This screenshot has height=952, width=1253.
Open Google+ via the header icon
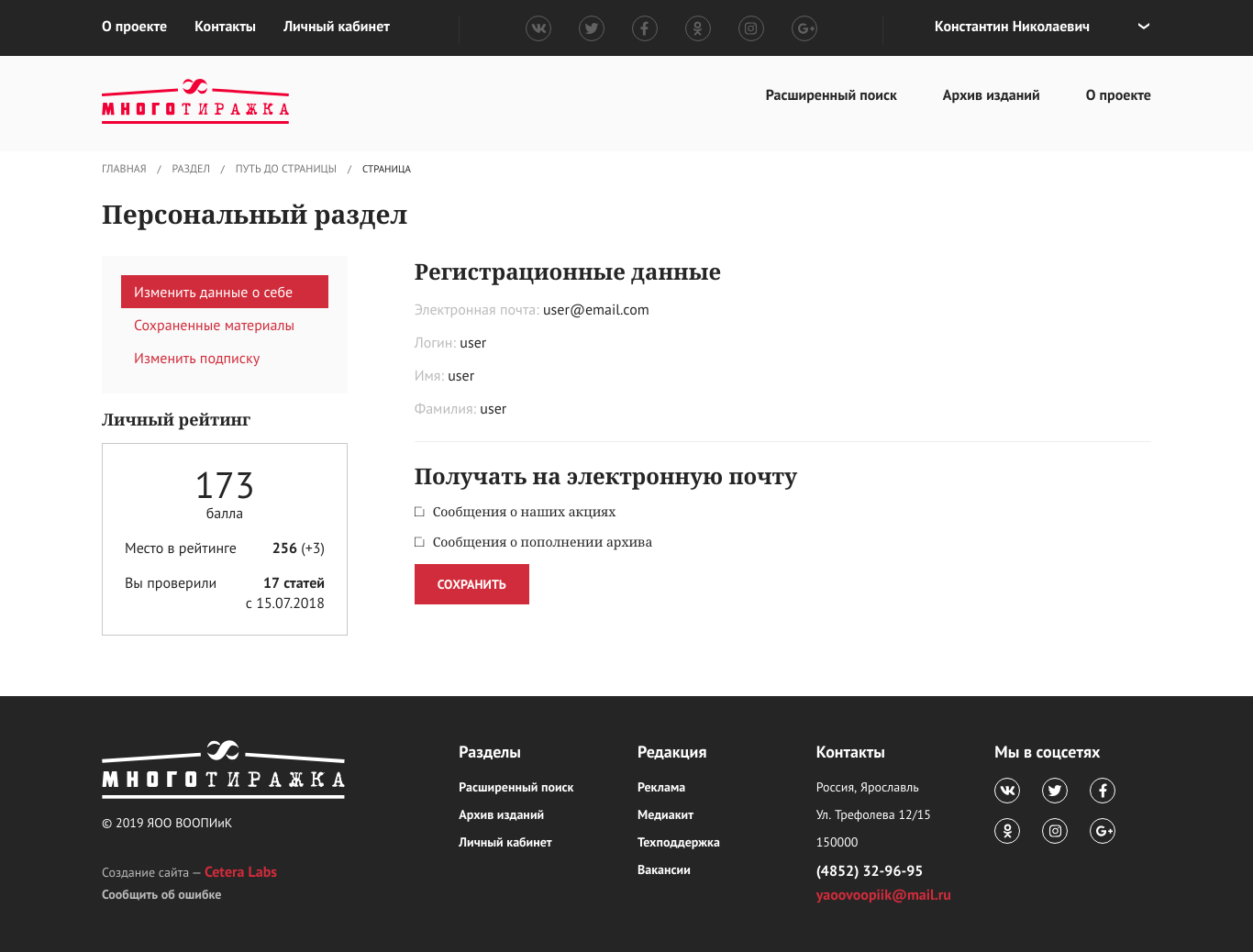point(804,28)
